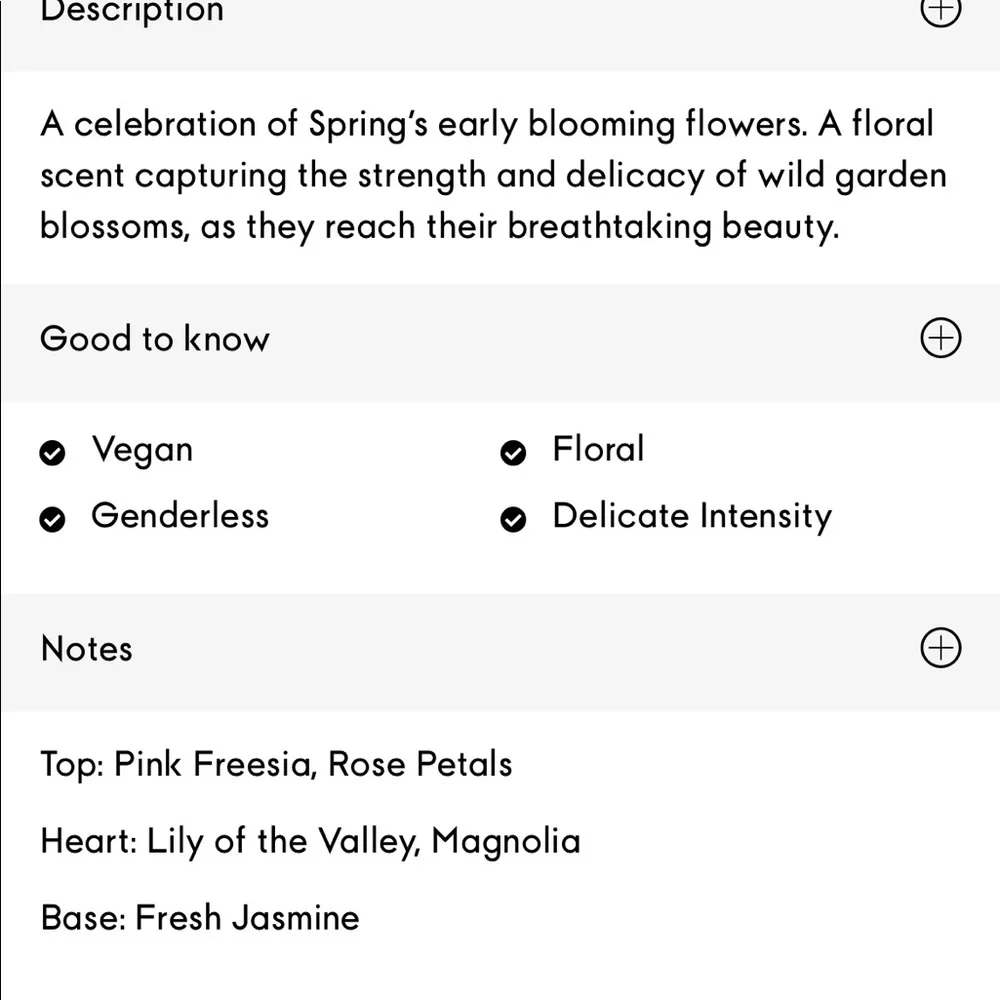1000x1000 pixels.
Task: Select the Description section header title
Action: click(132, 12)
